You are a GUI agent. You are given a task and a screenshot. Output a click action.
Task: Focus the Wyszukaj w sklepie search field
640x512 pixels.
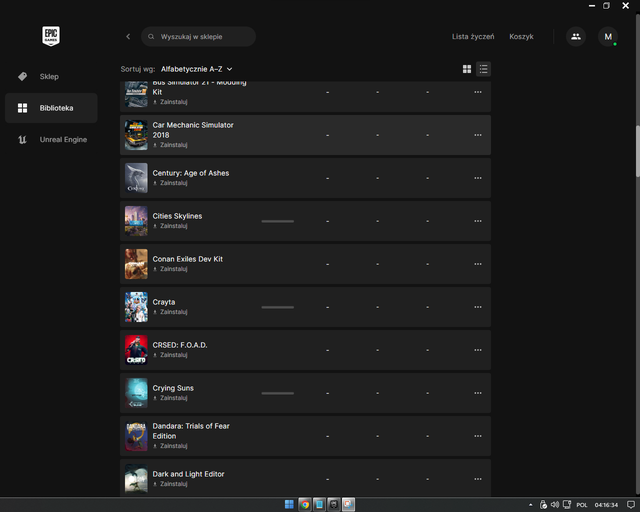click(x=198, y=37)
